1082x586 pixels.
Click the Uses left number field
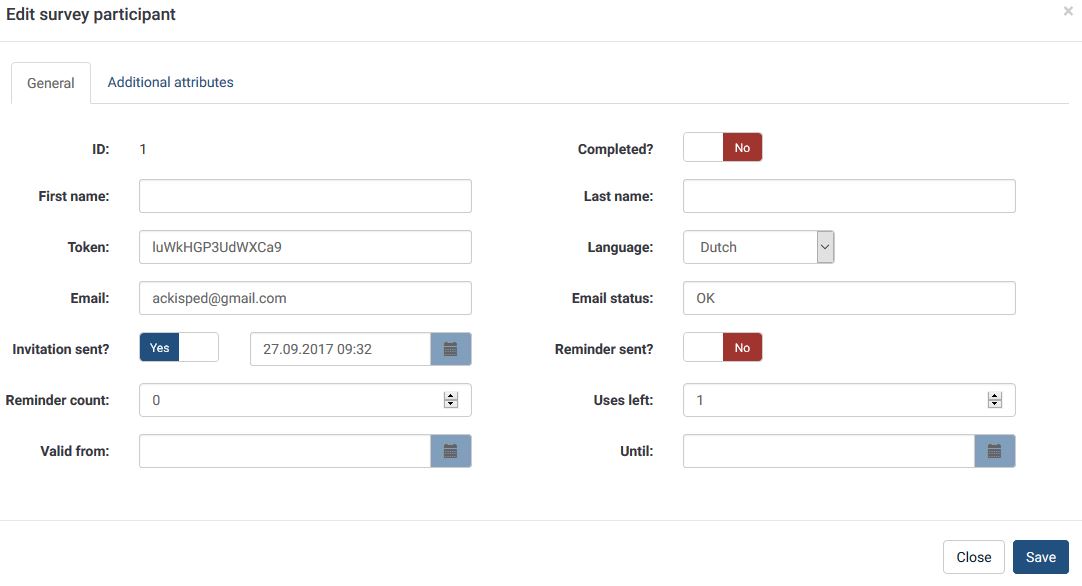coord(849,400)
